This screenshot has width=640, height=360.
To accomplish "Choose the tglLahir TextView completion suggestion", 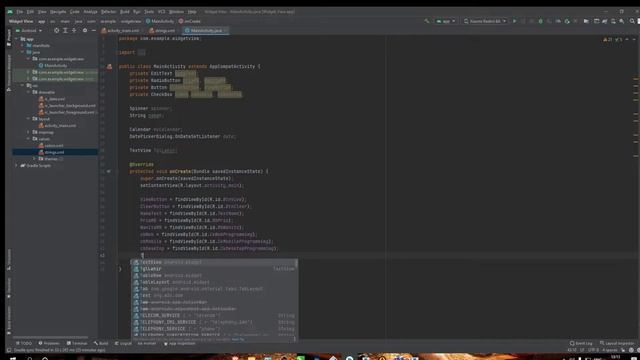I will [x=214, y=269].
